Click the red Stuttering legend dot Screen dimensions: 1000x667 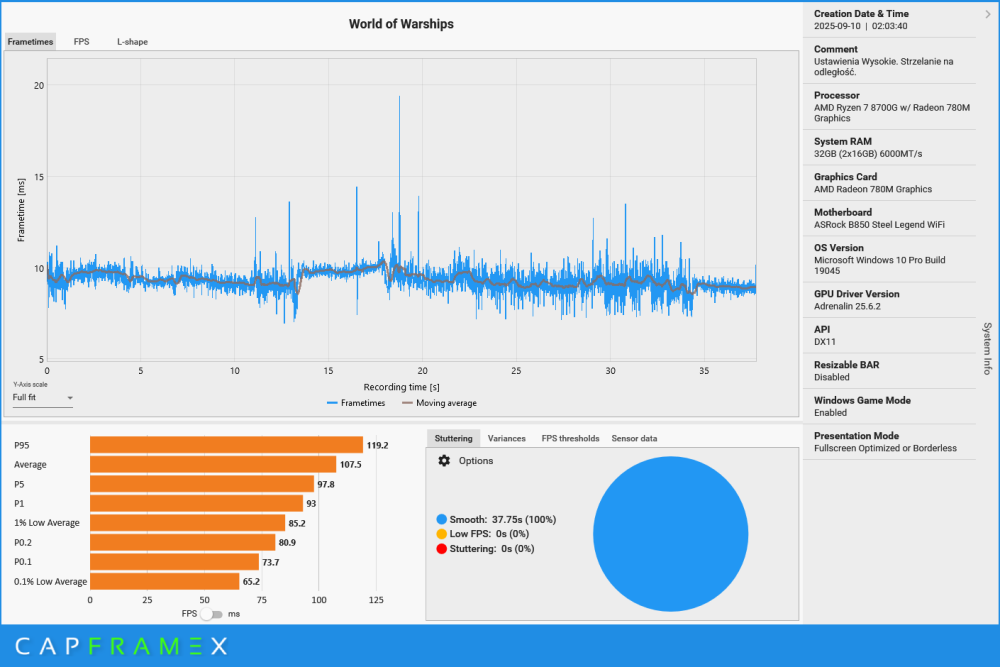point(441,548)
